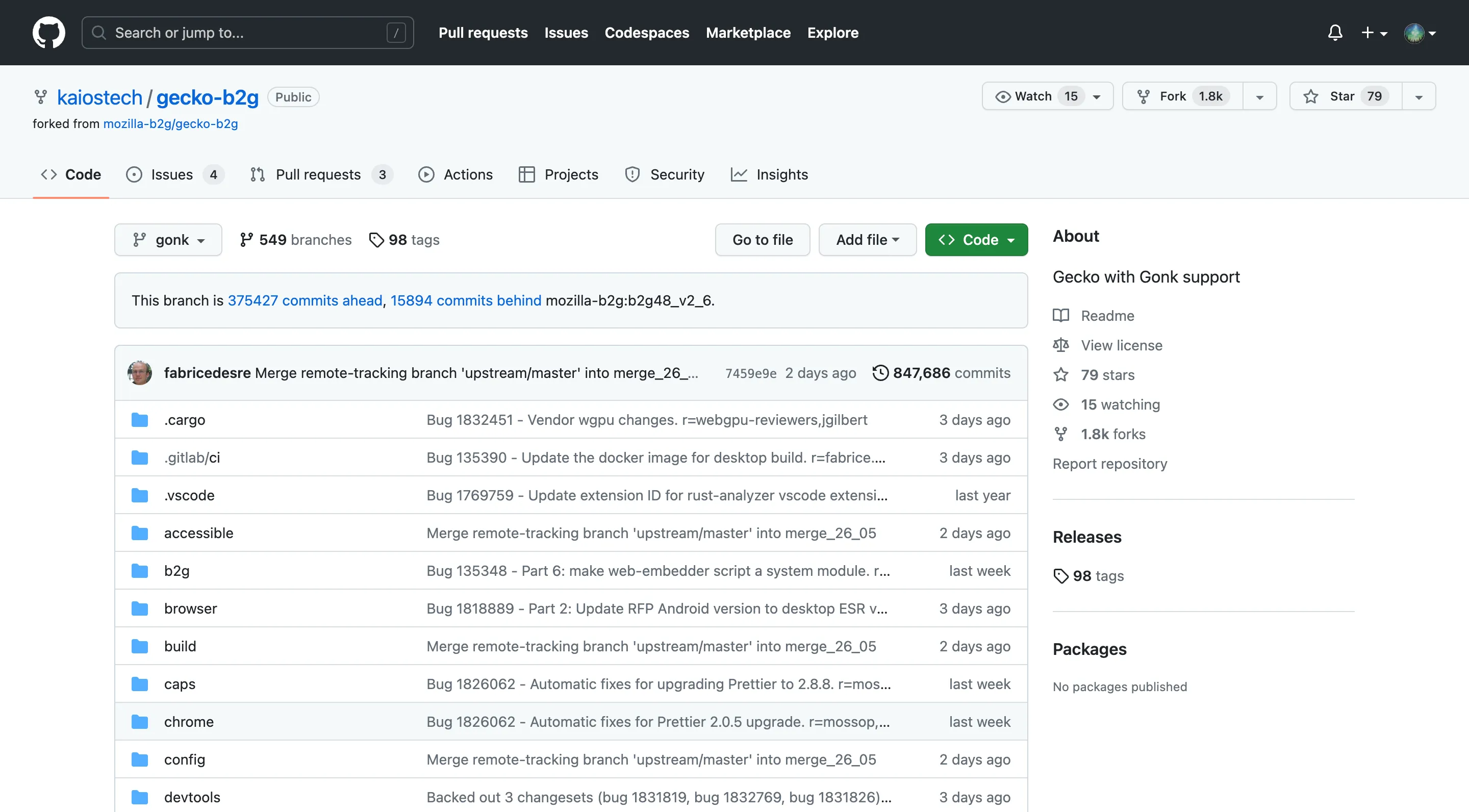Screen dimensions: 1469x812
Task: Open the green Code dropdown
Action: [976, 240]
